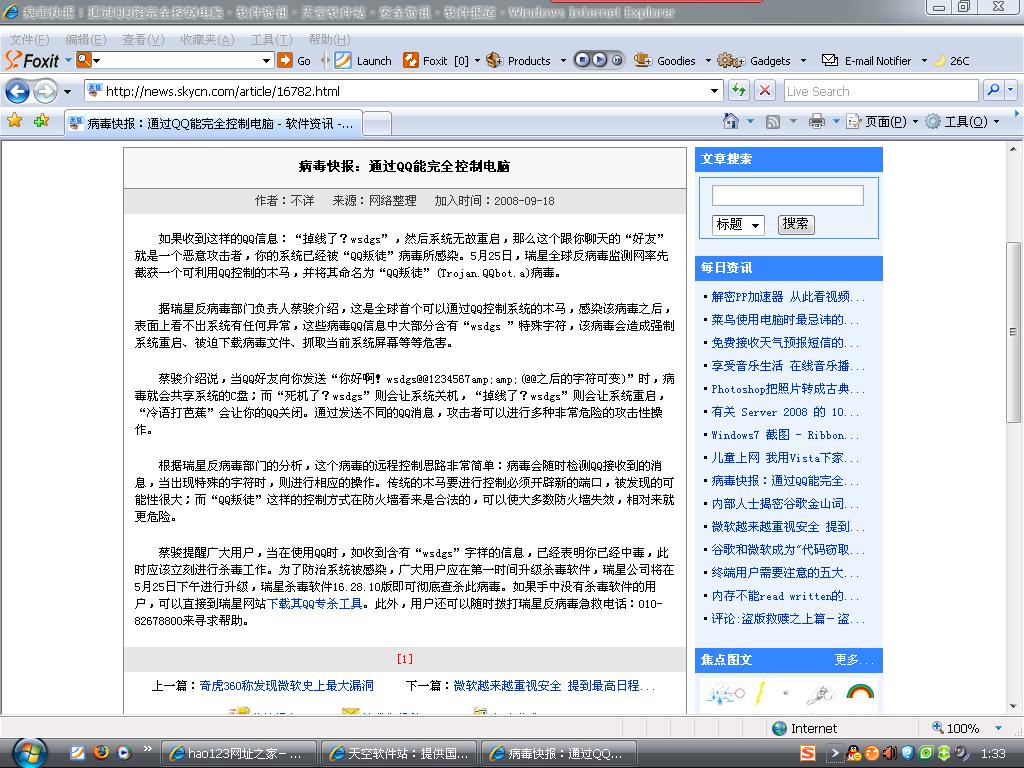1024x768 pixels.
Task: Expand the address bar URL dropdown
Action: click(x=714, y=91)
